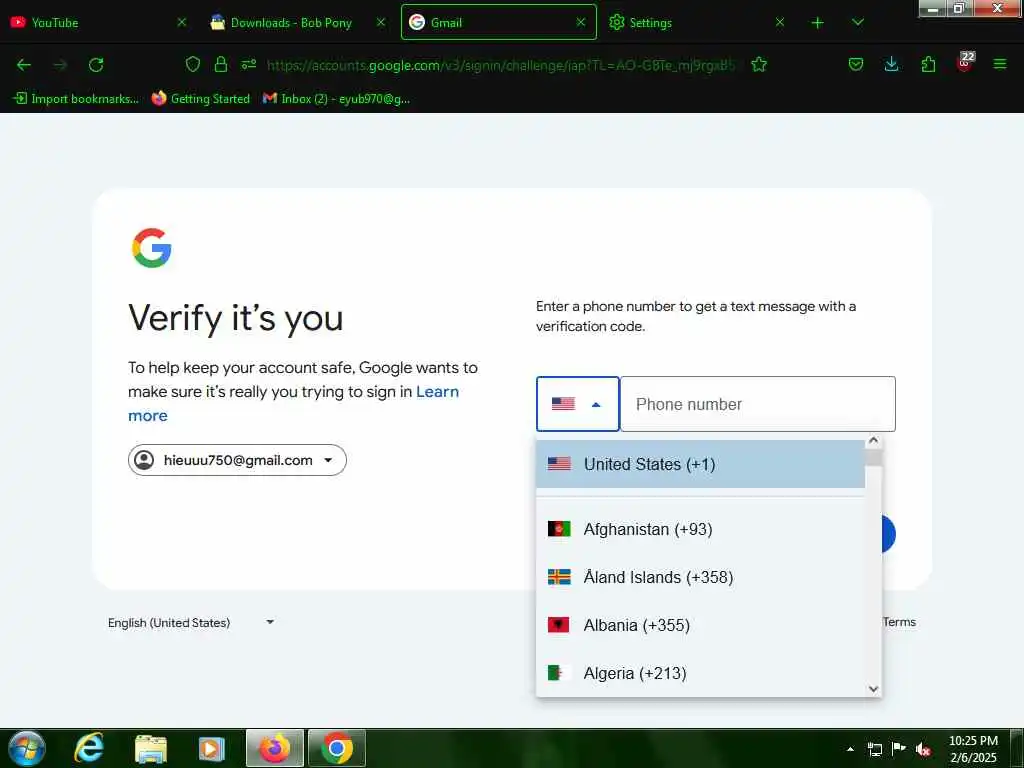This screenshot has height=768, width=1024.
Task: Open the Downloads panel
Action: click(x=891, y=64)
